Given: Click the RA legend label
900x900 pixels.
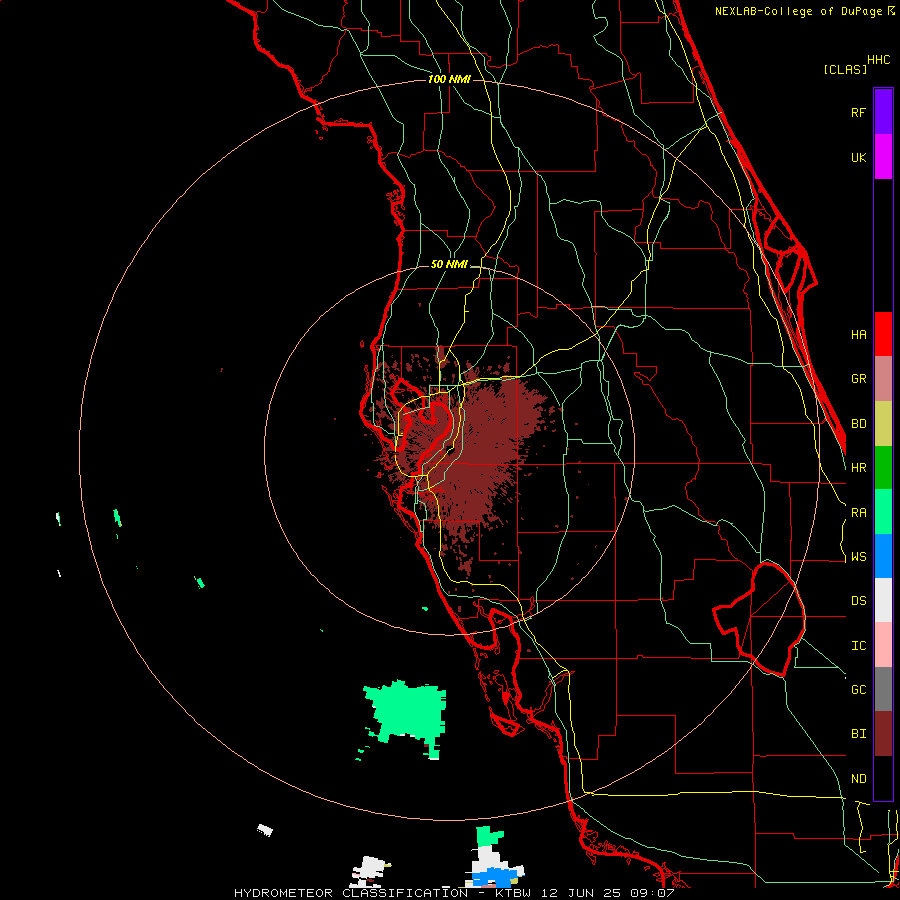Looking at the screenshot, I should click(858, 513).
